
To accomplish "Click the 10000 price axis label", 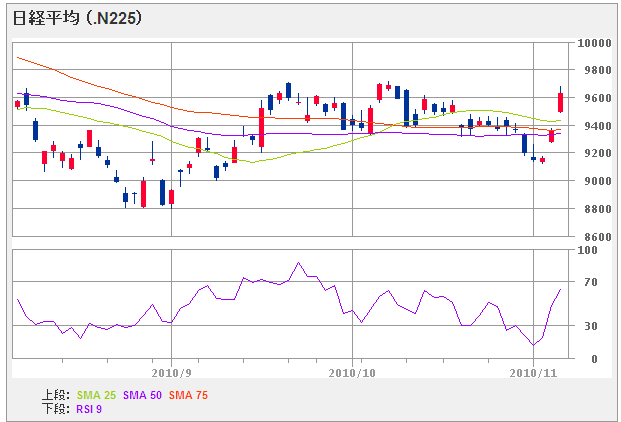I will click(594, 43).
